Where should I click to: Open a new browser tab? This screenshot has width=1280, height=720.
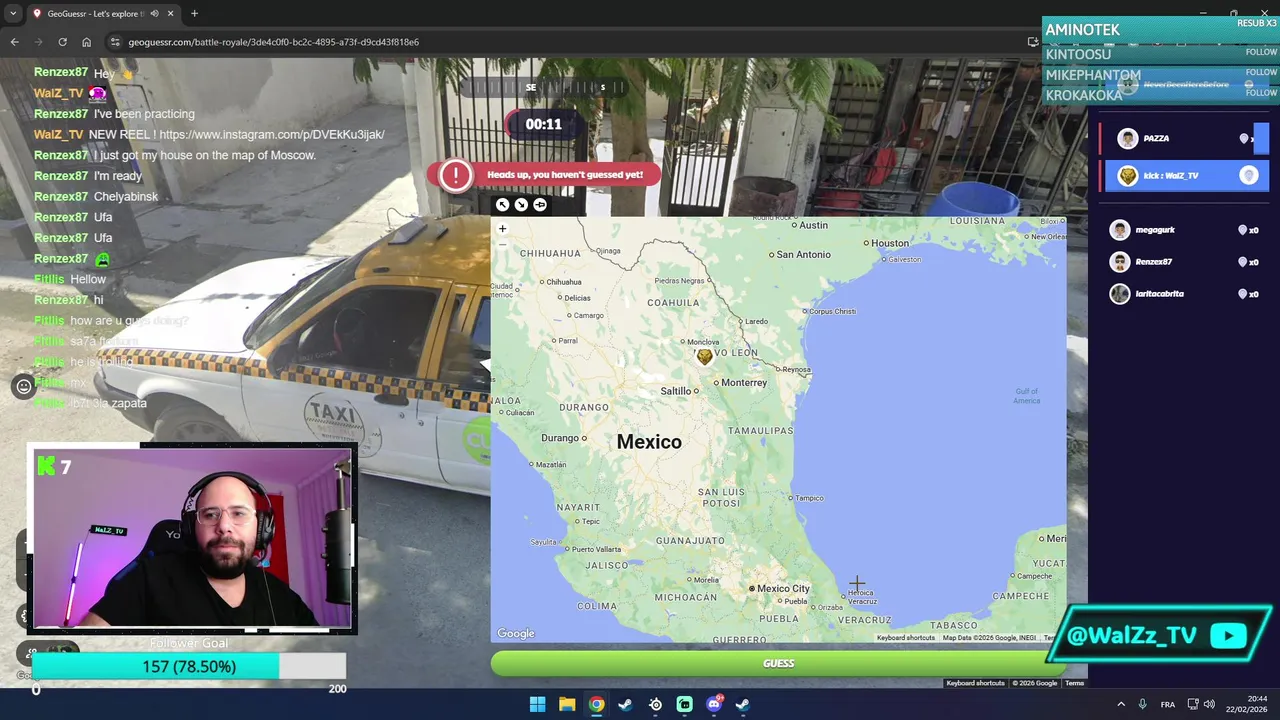[194, 14]
